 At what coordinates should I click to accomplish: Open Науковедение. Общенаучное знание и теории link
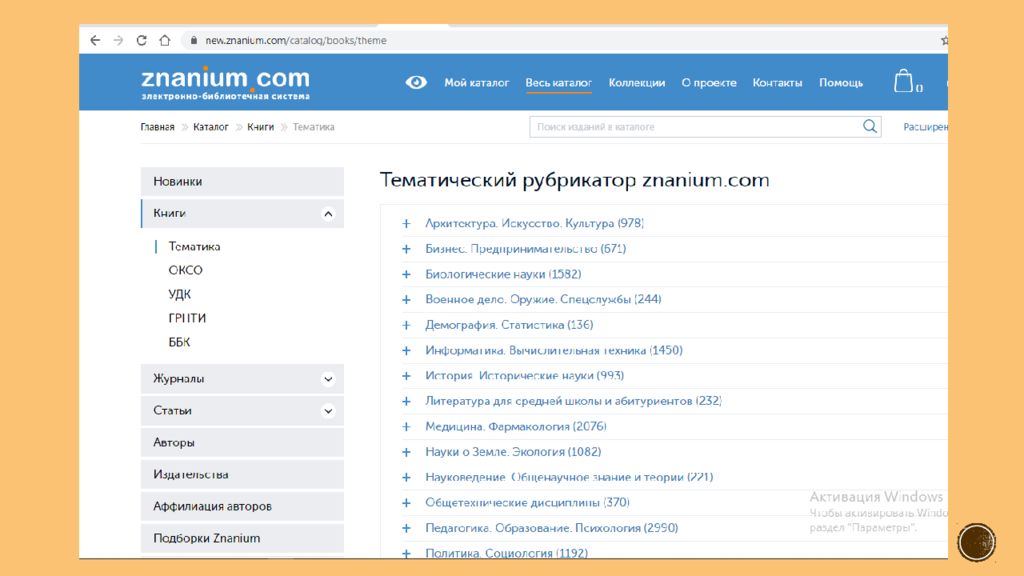569,477
